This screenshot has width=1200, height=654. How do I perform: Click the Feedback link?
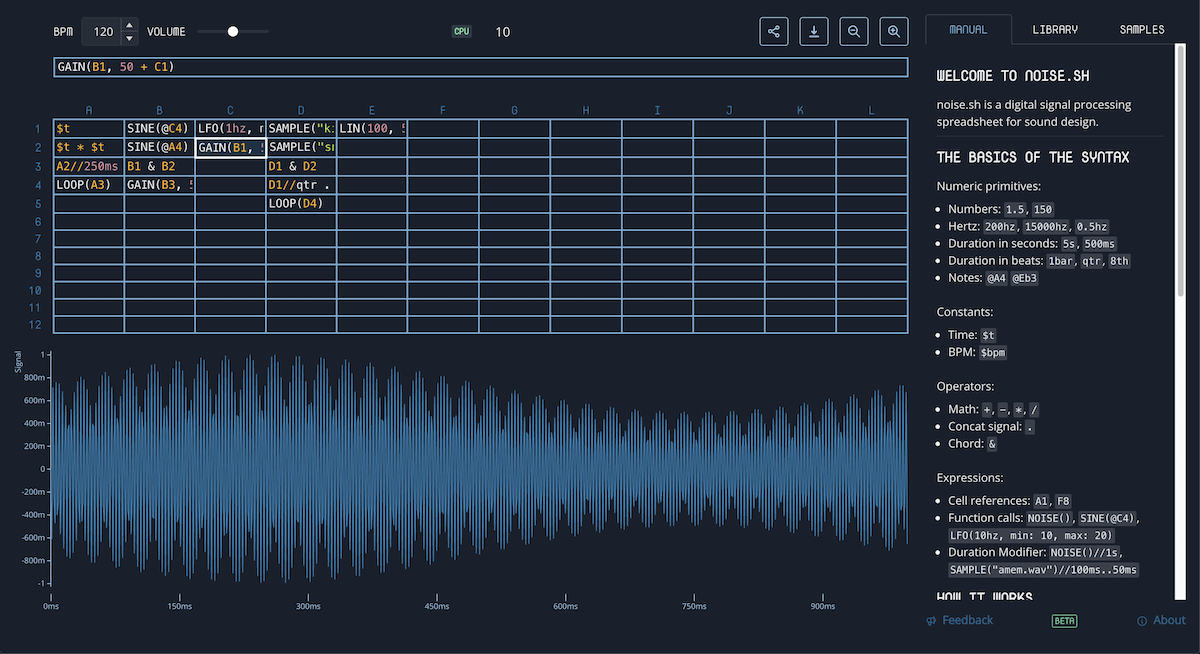click(967, 620)
